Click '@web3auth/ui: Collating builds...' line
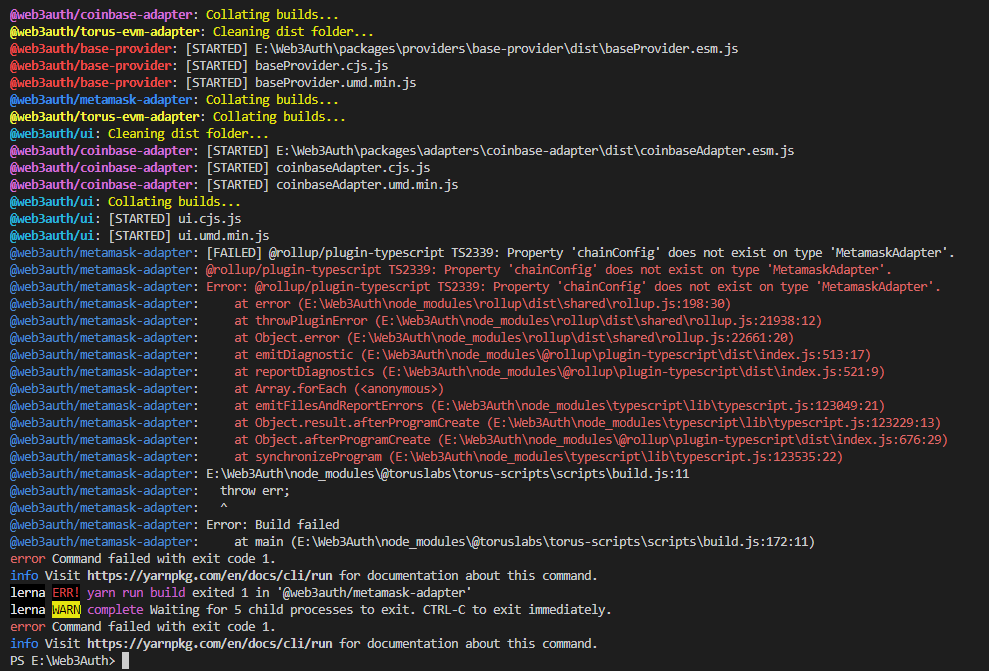This screenshot has width=989, height=671. [125, 202]
